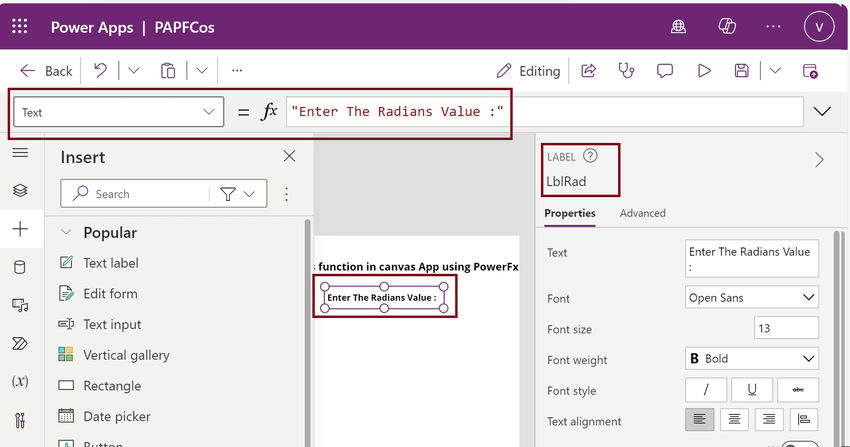Open Tree view layers icon
Screen dimensions: 850x447
coord(20,190)
